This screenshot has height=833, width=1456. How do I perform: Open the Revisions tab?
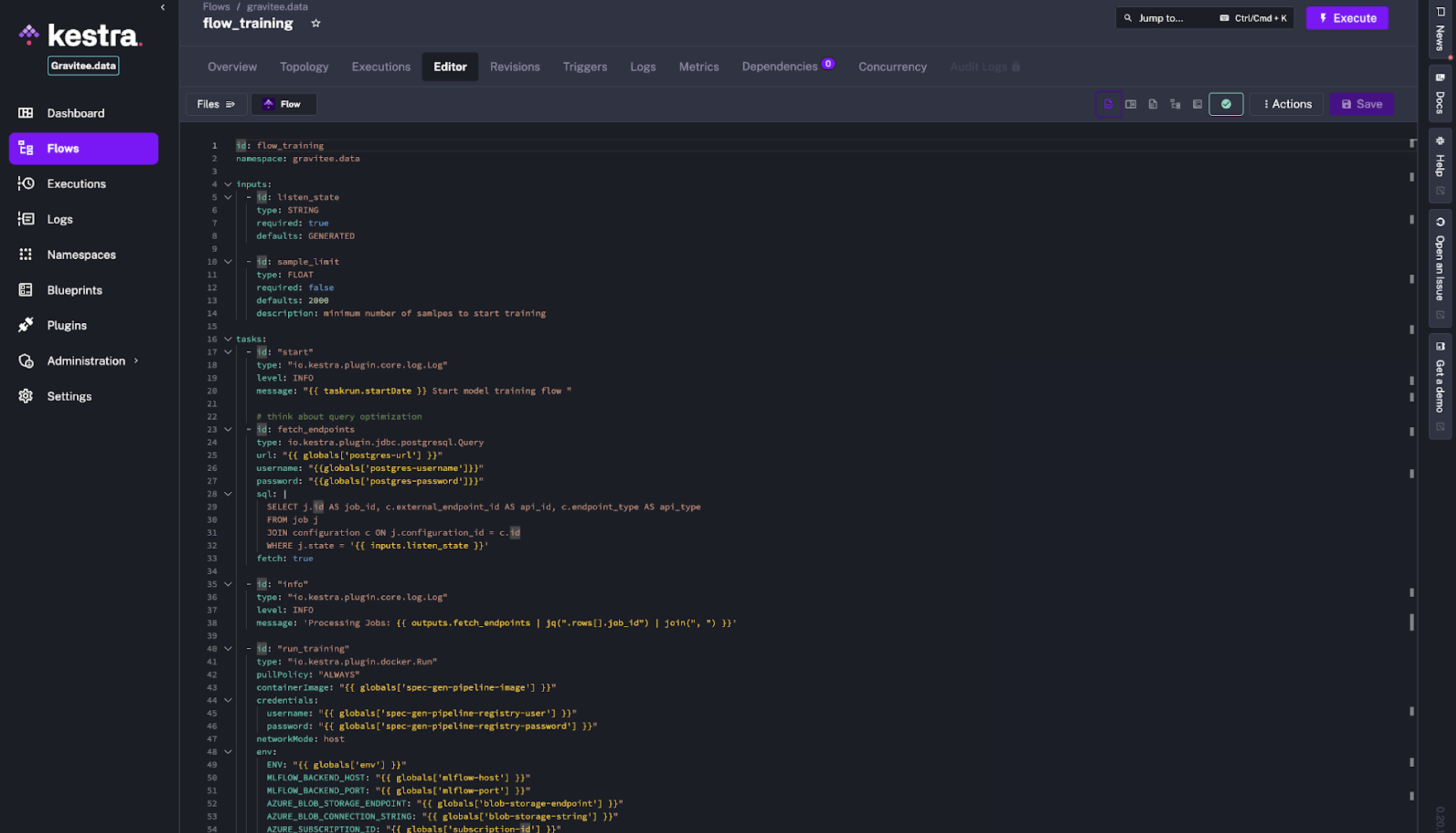click(x=514, y=67)
